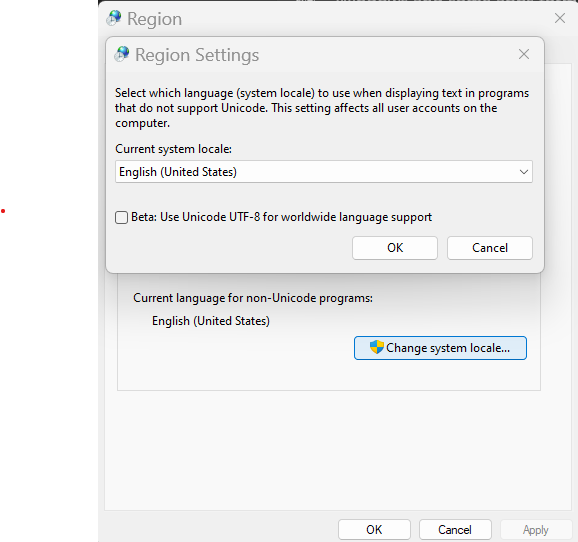Click the English (United States) text below non-Unicode label
The image size is (578, 542).
click(211, 321)
